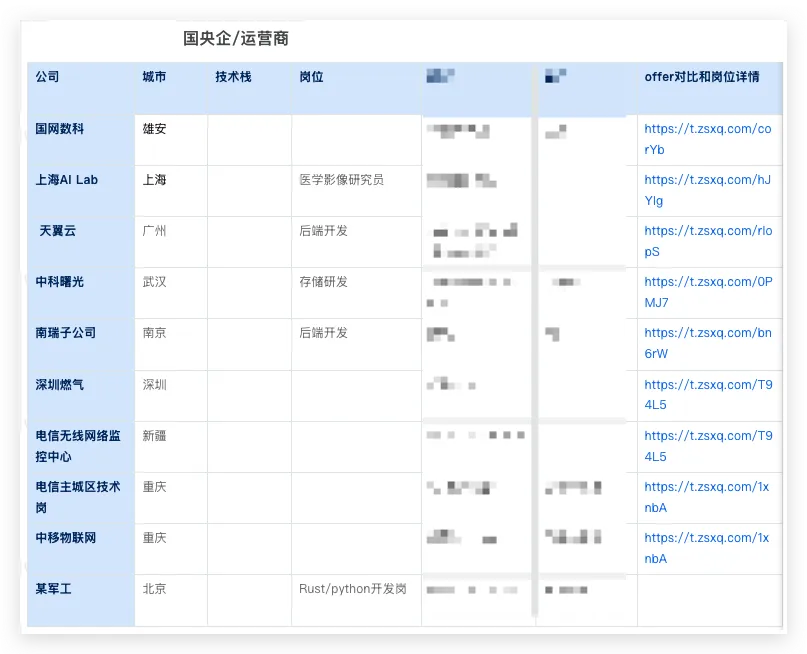The height and width of the screenshot is (654, 807).
Task: Select the Rust/python开发岗 cell
Action: (x=352, y=589)
